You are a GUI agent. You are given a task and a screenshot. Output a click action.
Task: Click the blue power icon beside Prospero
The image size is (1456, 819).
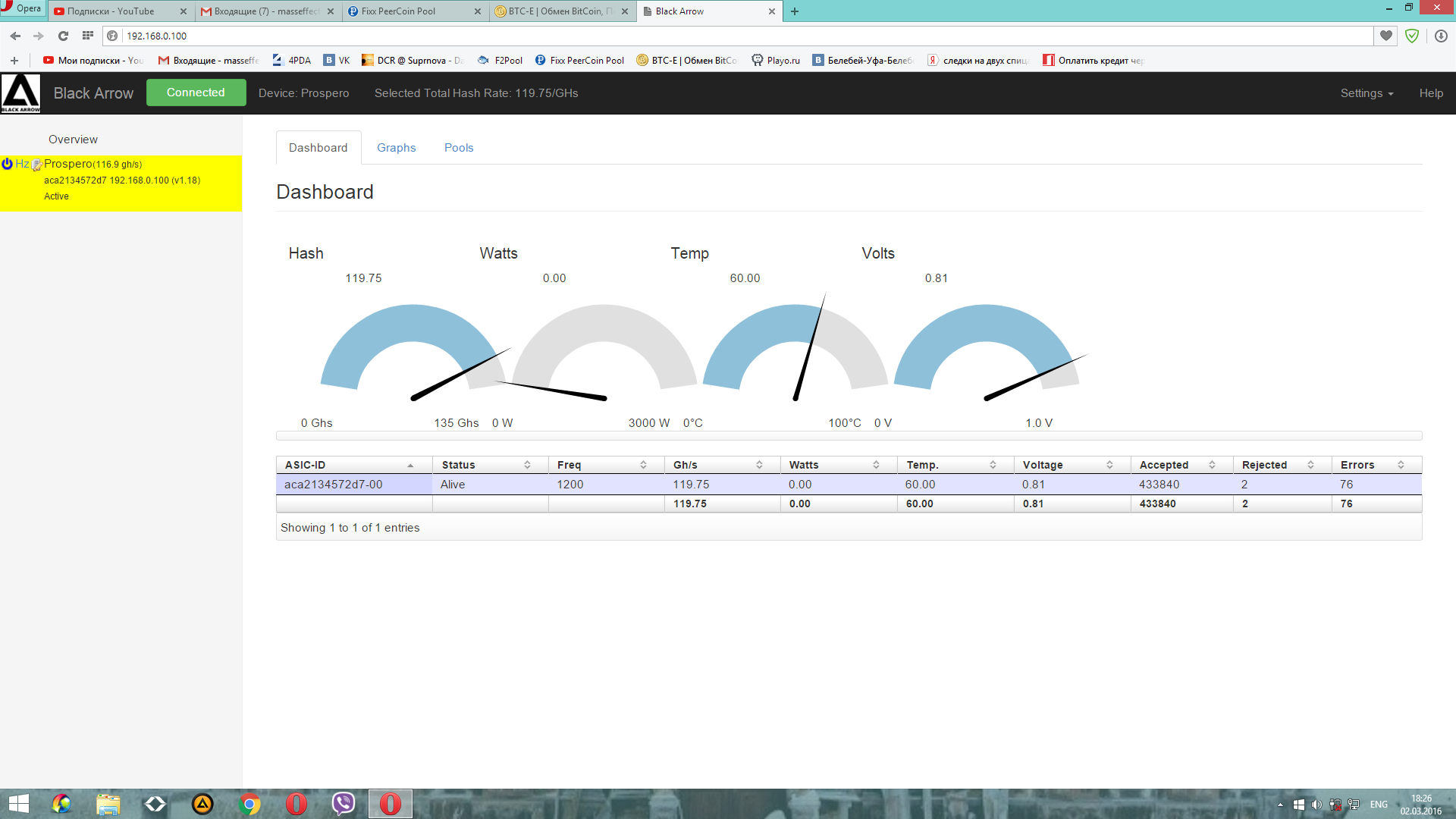[8, 164]
